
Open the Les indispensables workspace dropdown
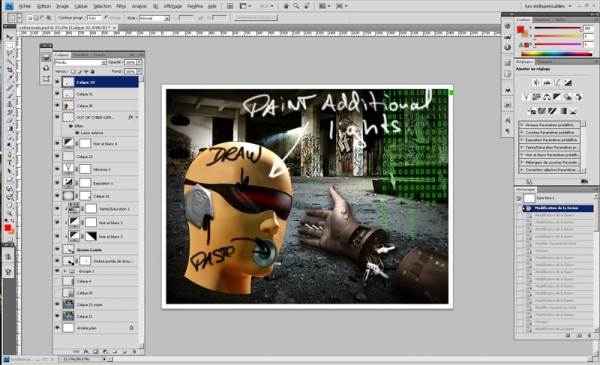(x=548, y=6)
